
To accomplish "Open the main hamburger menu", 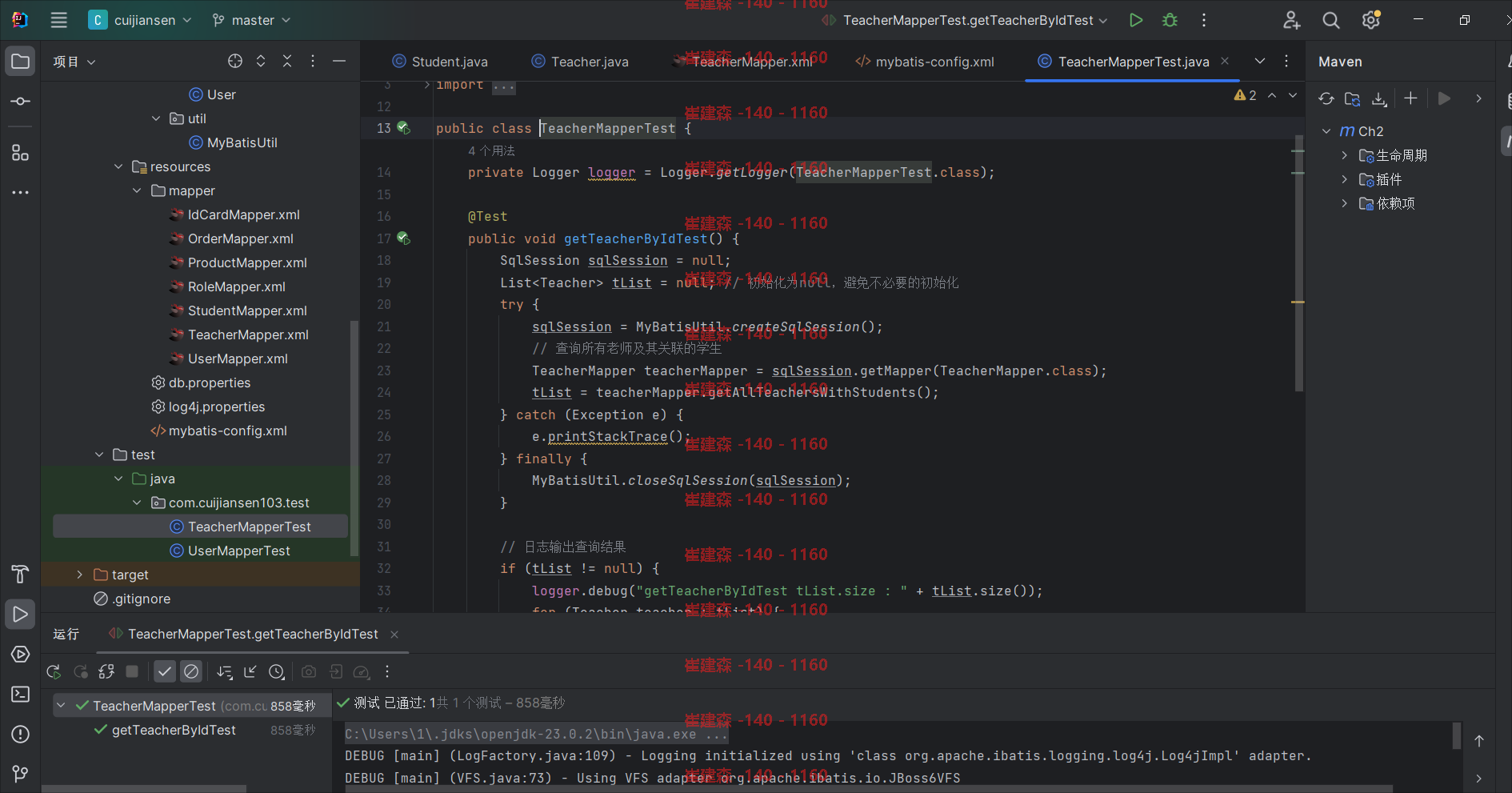I will (59, 20).
